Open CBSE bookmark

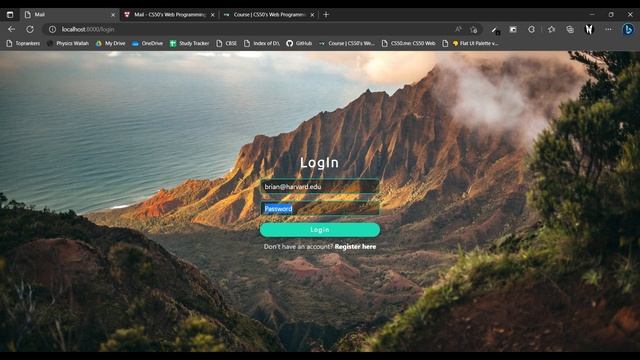pos(227,43)
